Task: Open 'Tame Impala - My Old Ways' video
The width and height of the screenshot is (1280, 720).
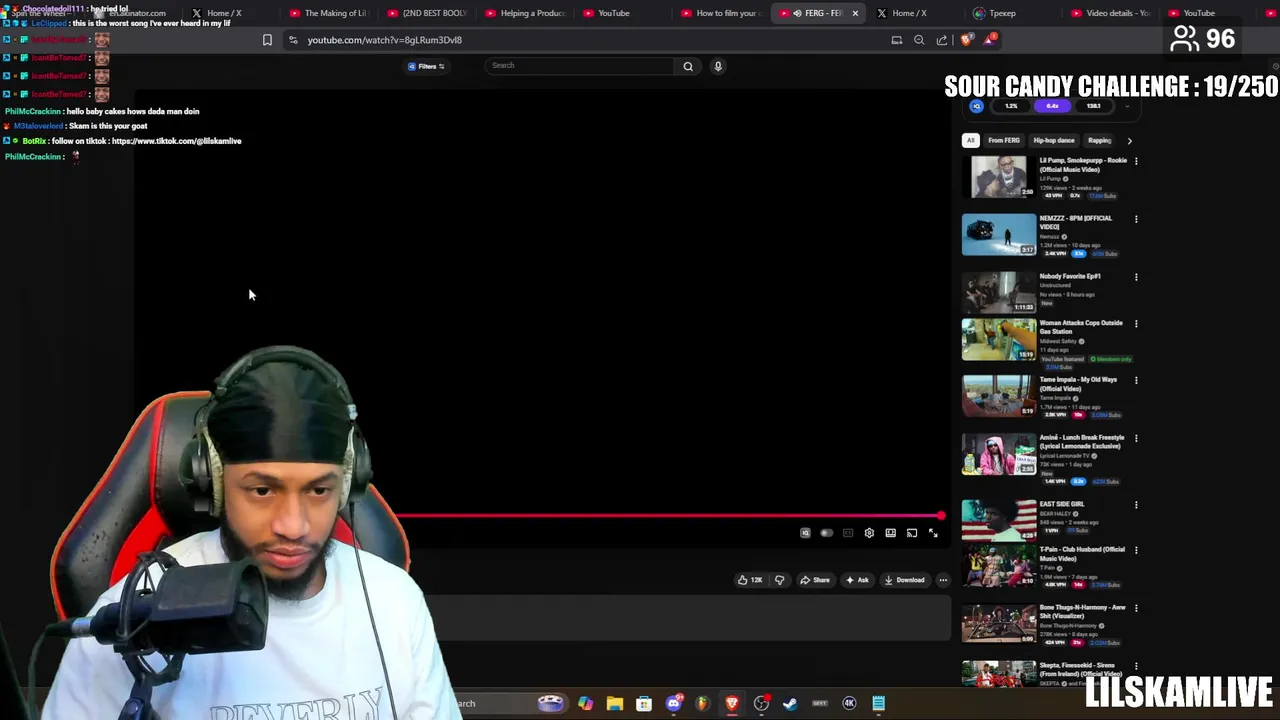Action: pyautogui.click(x=1078, y=384)
